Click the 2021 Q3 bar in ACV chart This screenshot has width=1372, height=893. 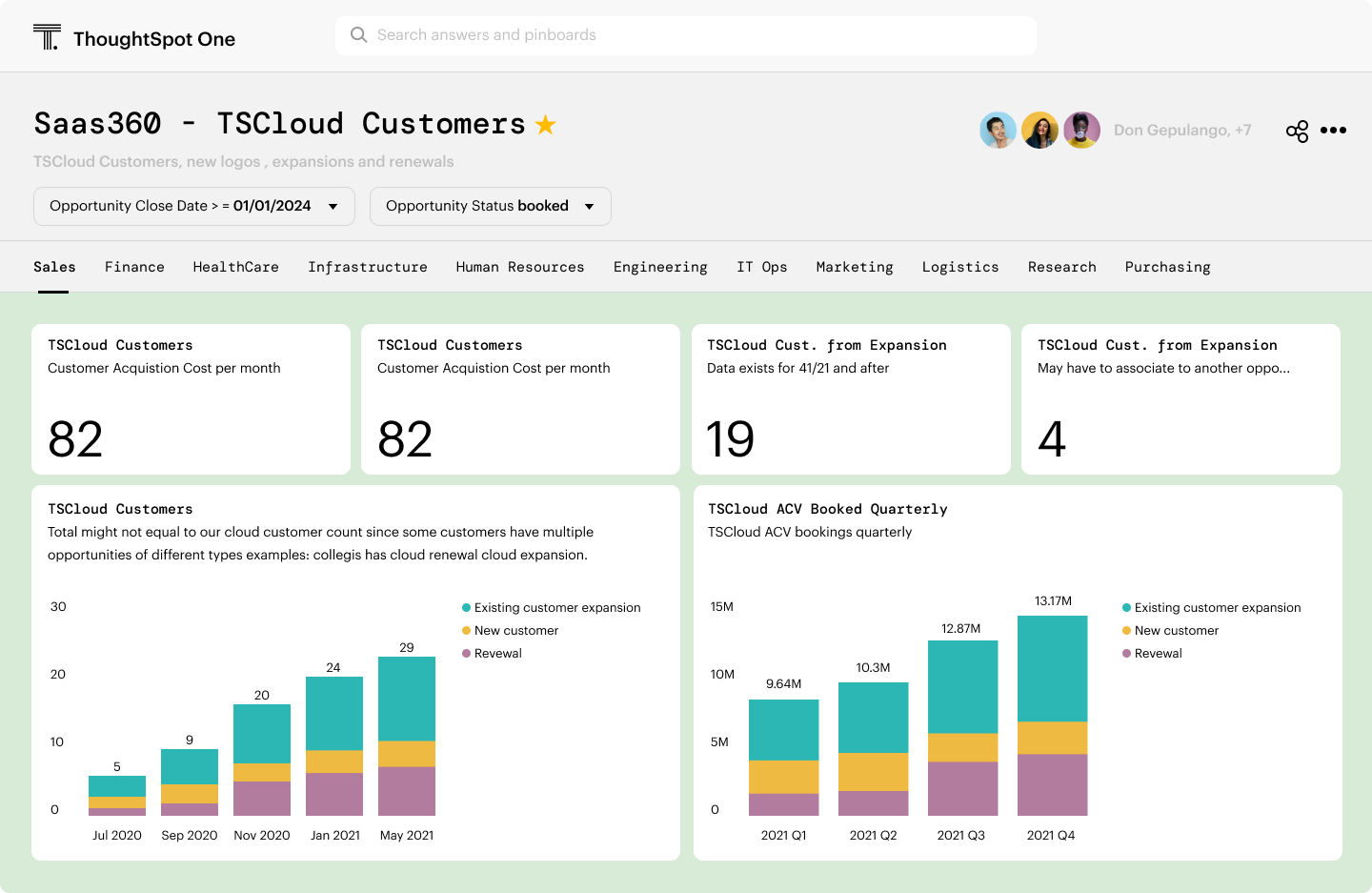point(963,728)
